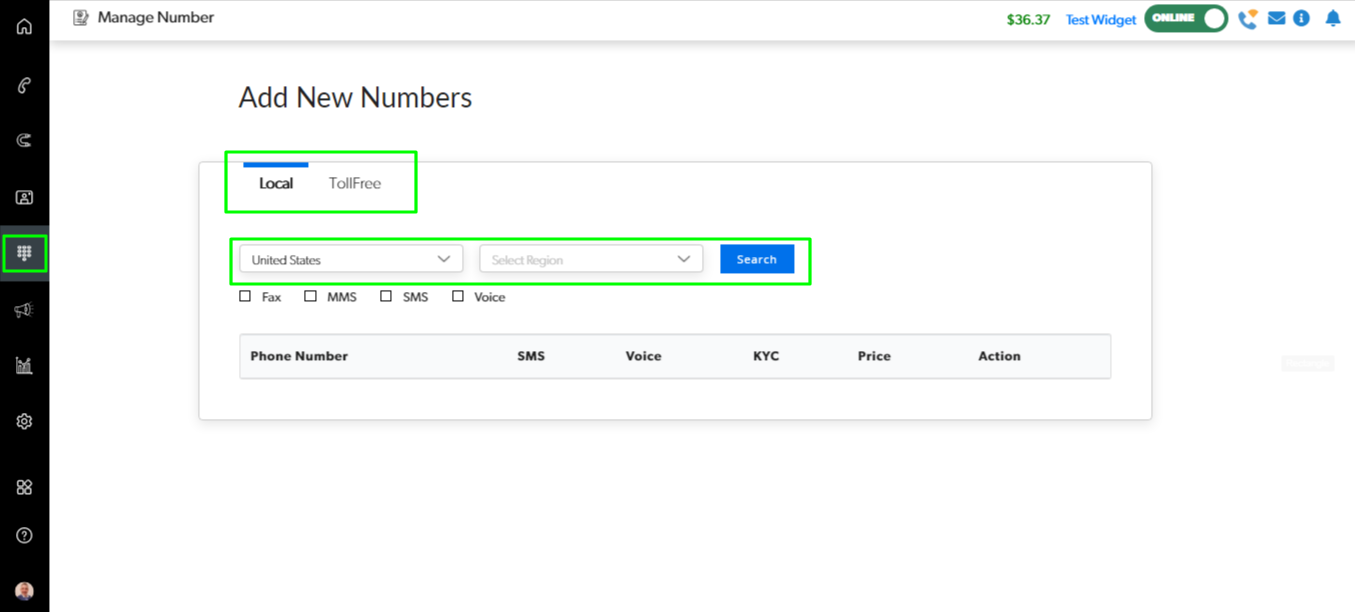Open the Select Region dropdown
This screenshot has width=1355, height=612.
(x=591, y=259)
